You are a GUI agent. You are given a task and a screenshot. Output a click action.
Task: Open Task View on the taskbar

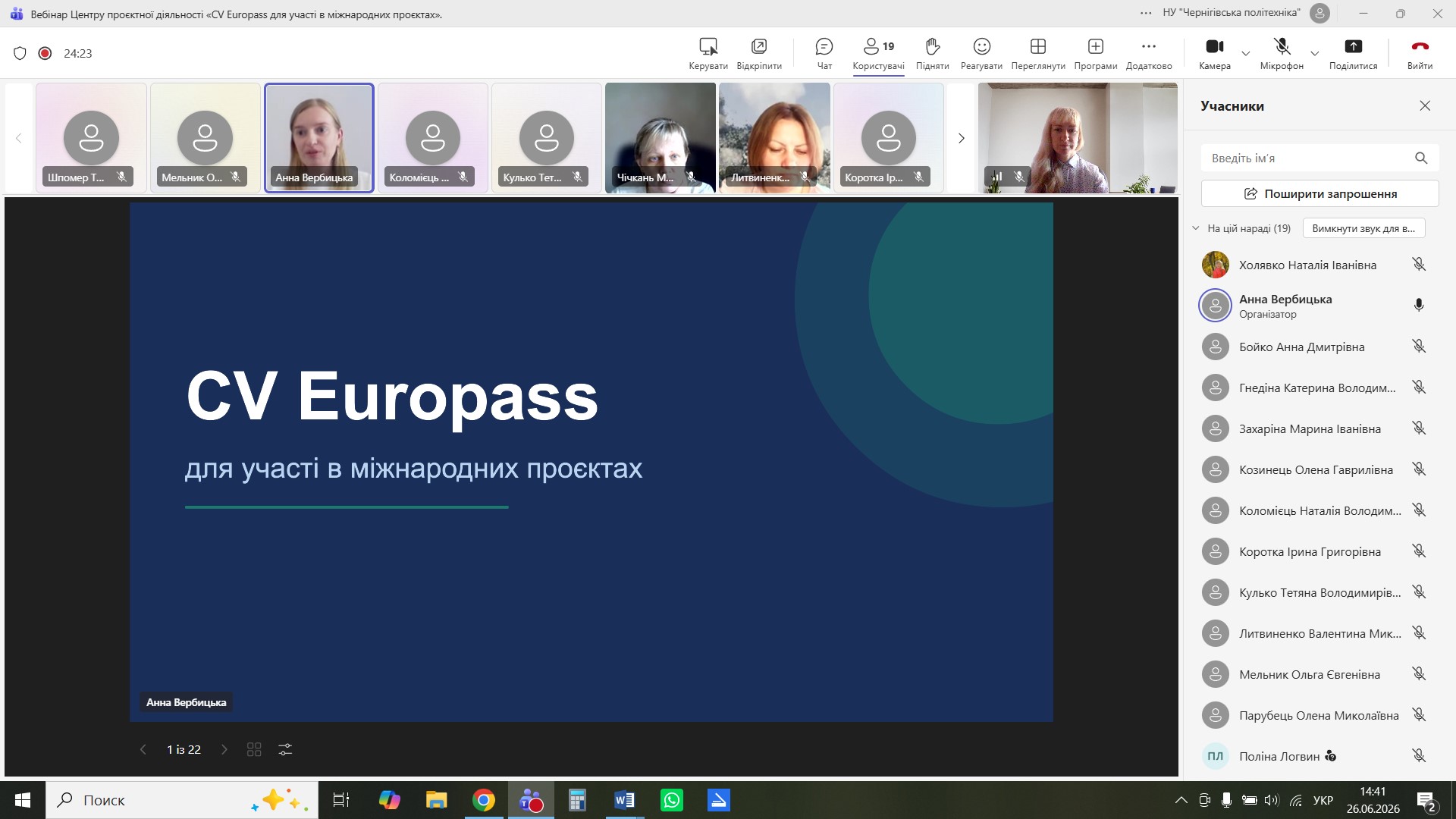click(x=341, y=800)
